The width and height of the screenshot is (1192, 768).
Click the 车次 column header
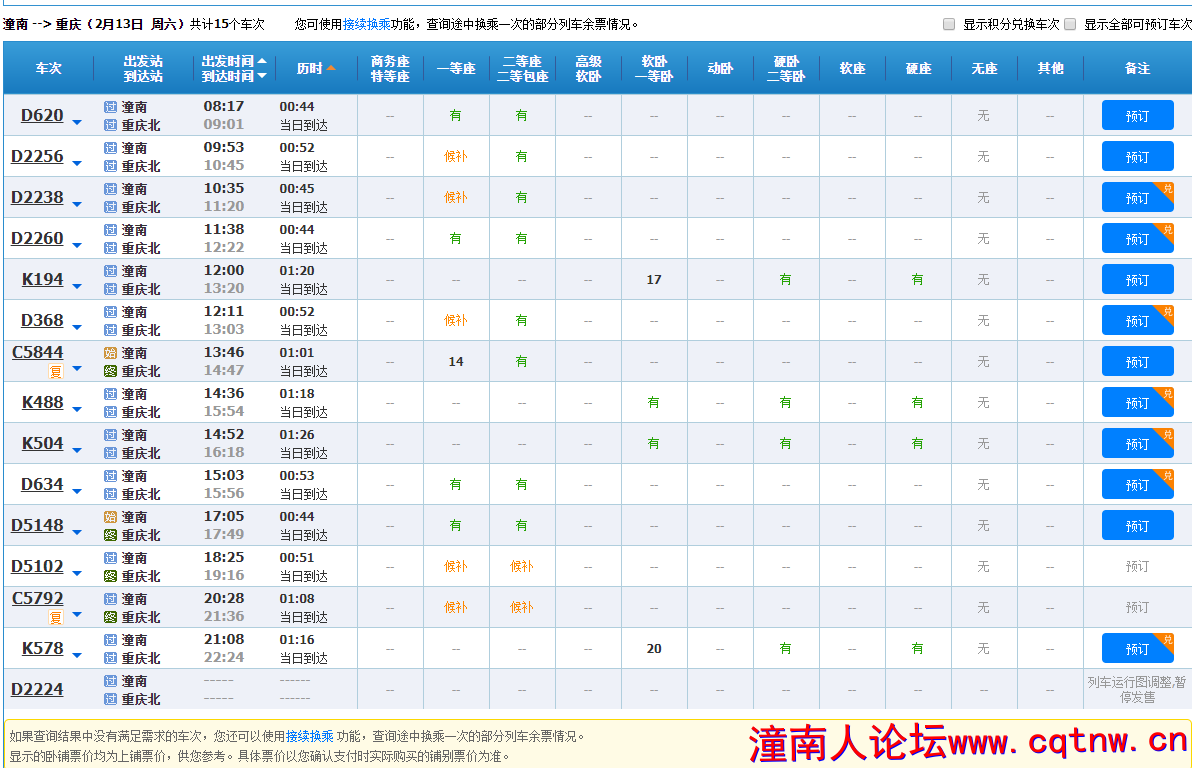coord(48,68)
